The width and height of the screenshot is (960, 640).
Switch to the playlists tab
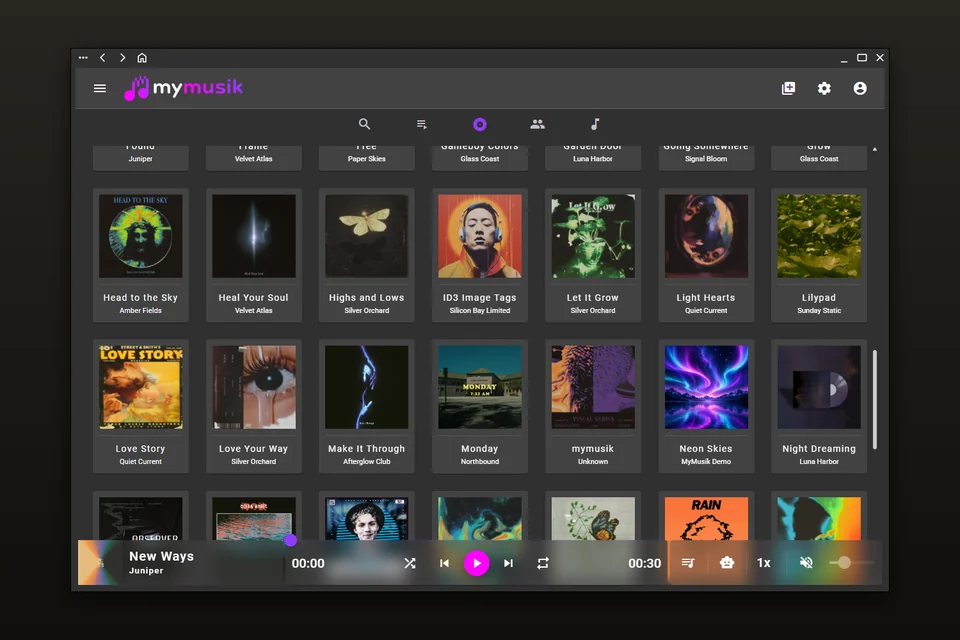(x=422, y=124)
